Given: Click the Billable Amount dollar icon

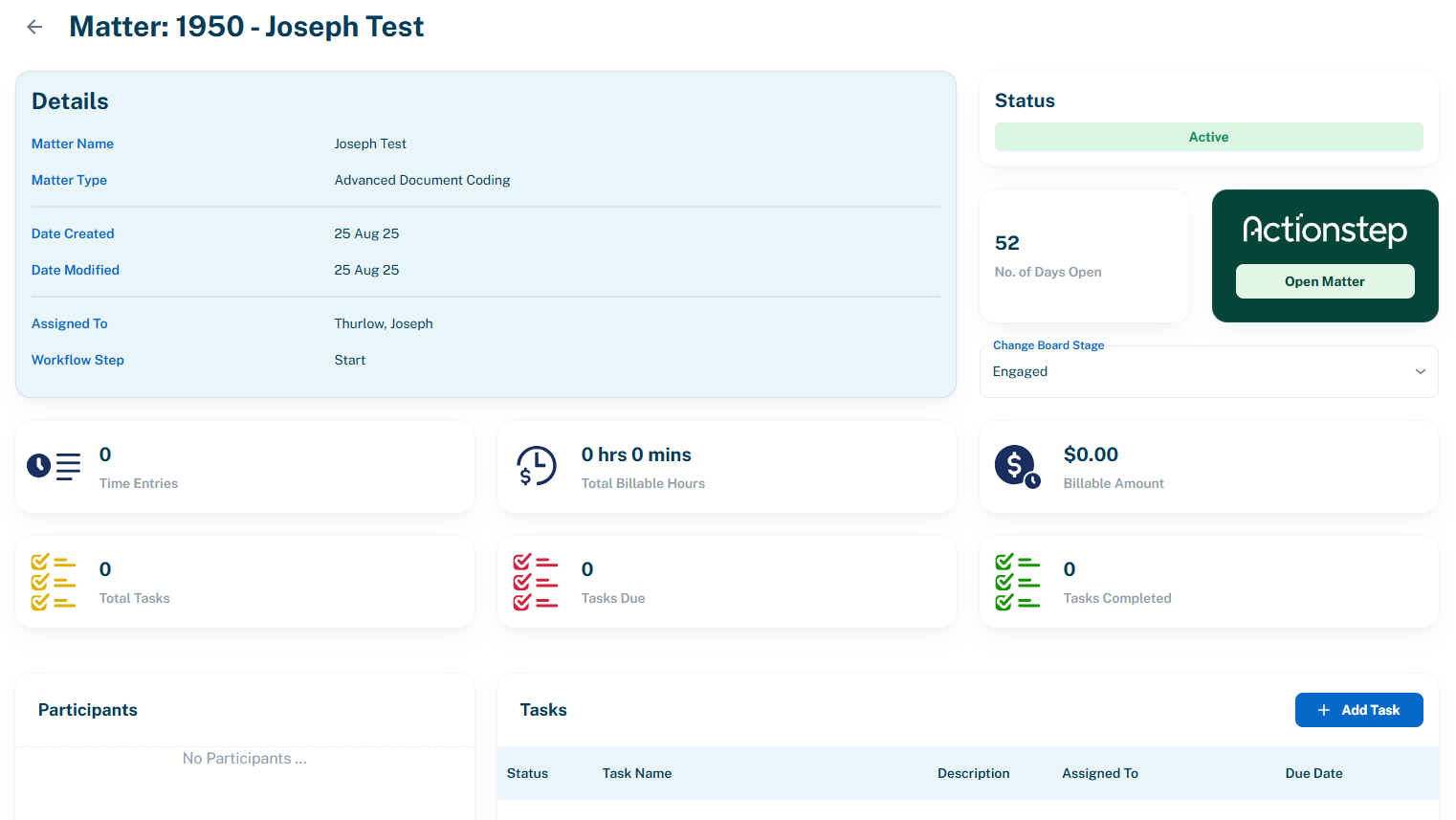Looking at the screenshot, I should (1017, 466).
